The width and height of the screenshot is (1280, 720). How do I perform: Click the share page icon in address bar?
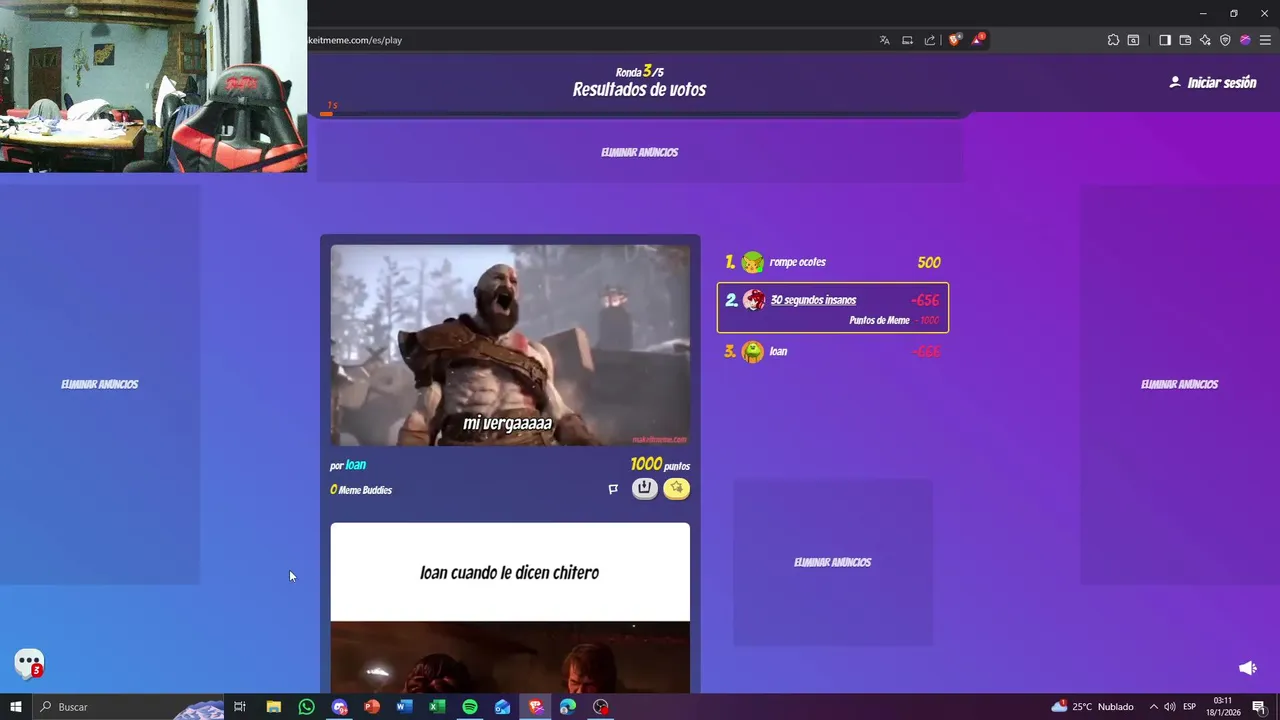[930, 40]
